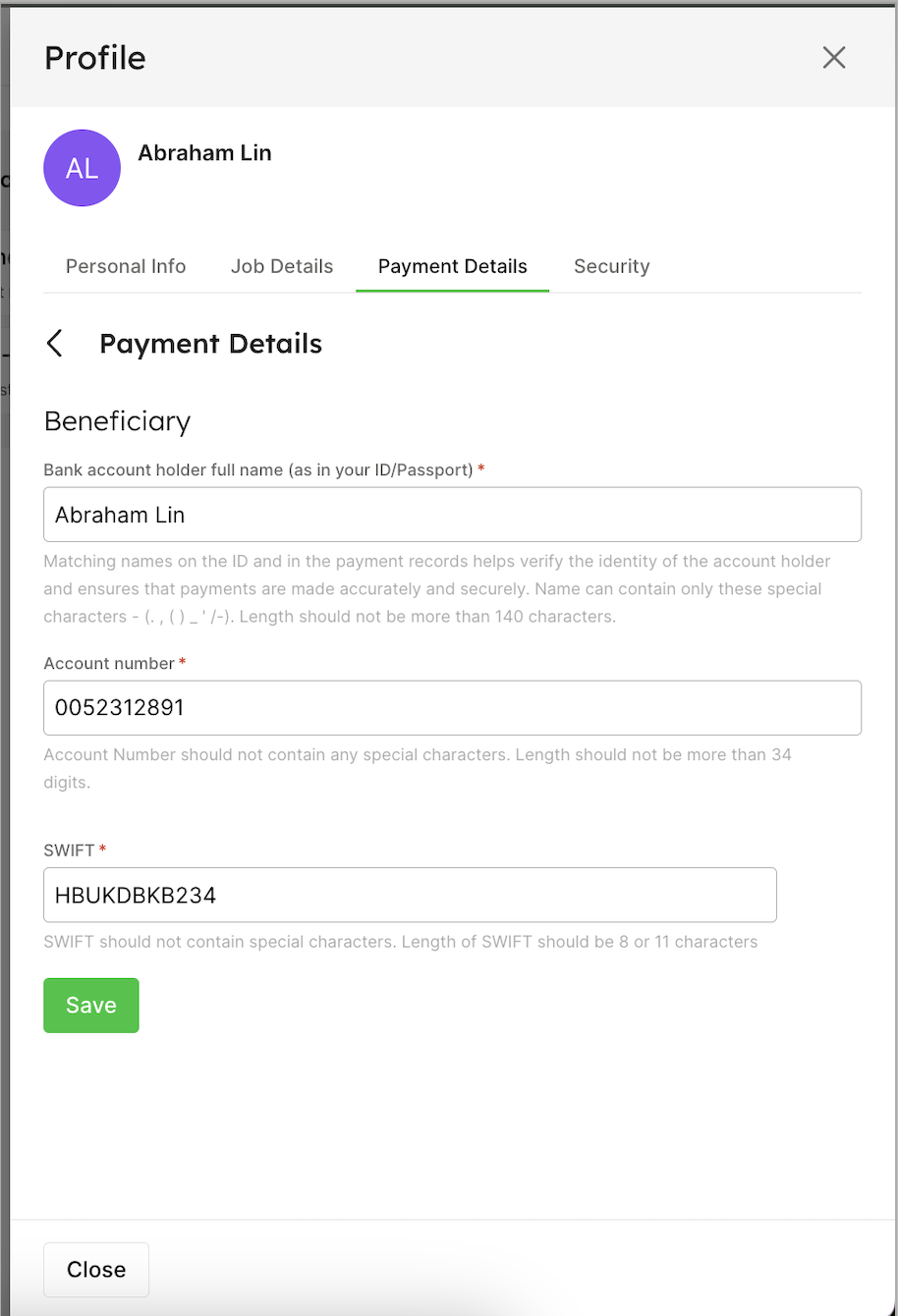Open the Security tab
898x1316 pixels.
[611, 266]
